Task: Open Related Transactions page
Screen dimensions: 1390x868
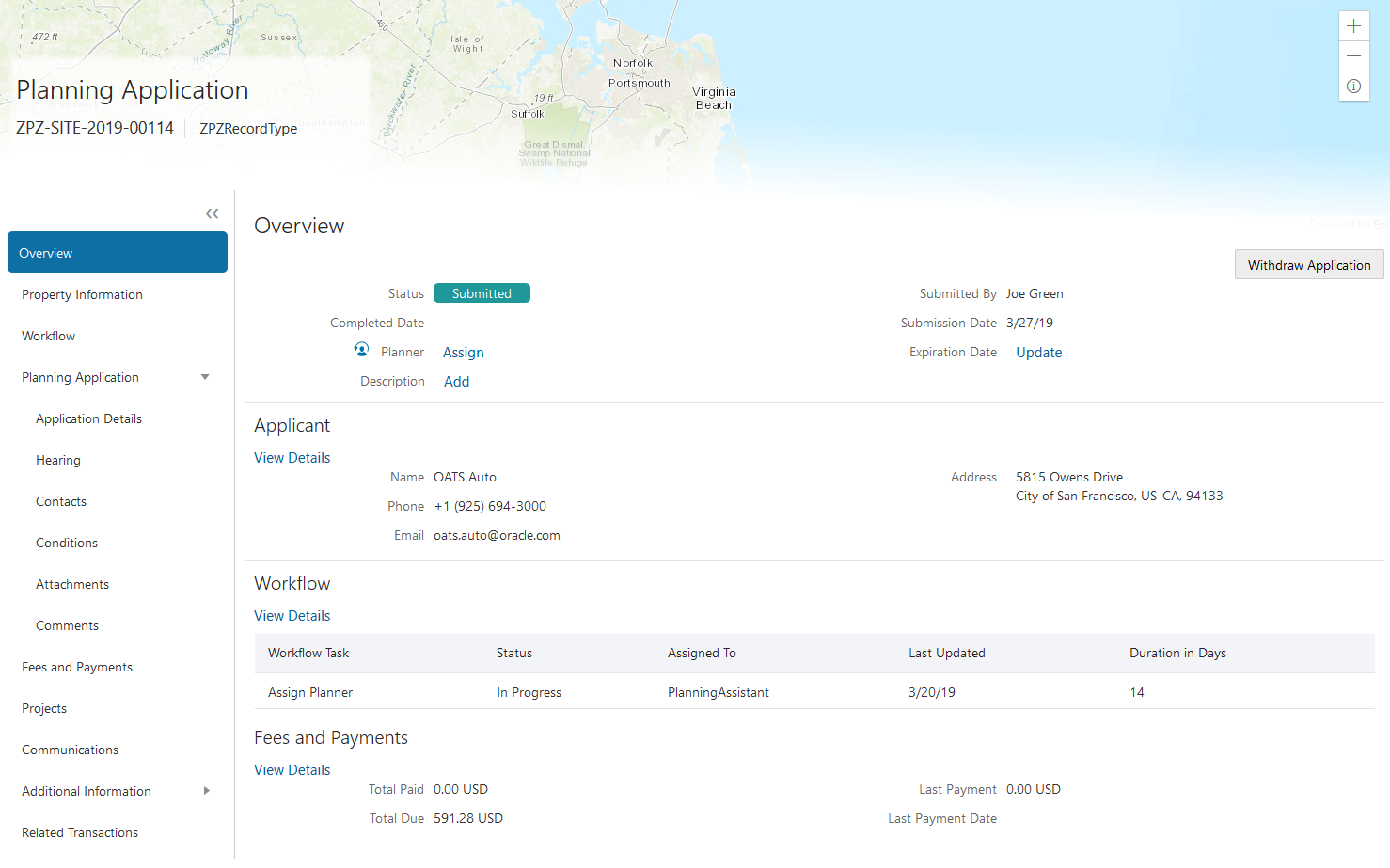Action: coord(80,832)
